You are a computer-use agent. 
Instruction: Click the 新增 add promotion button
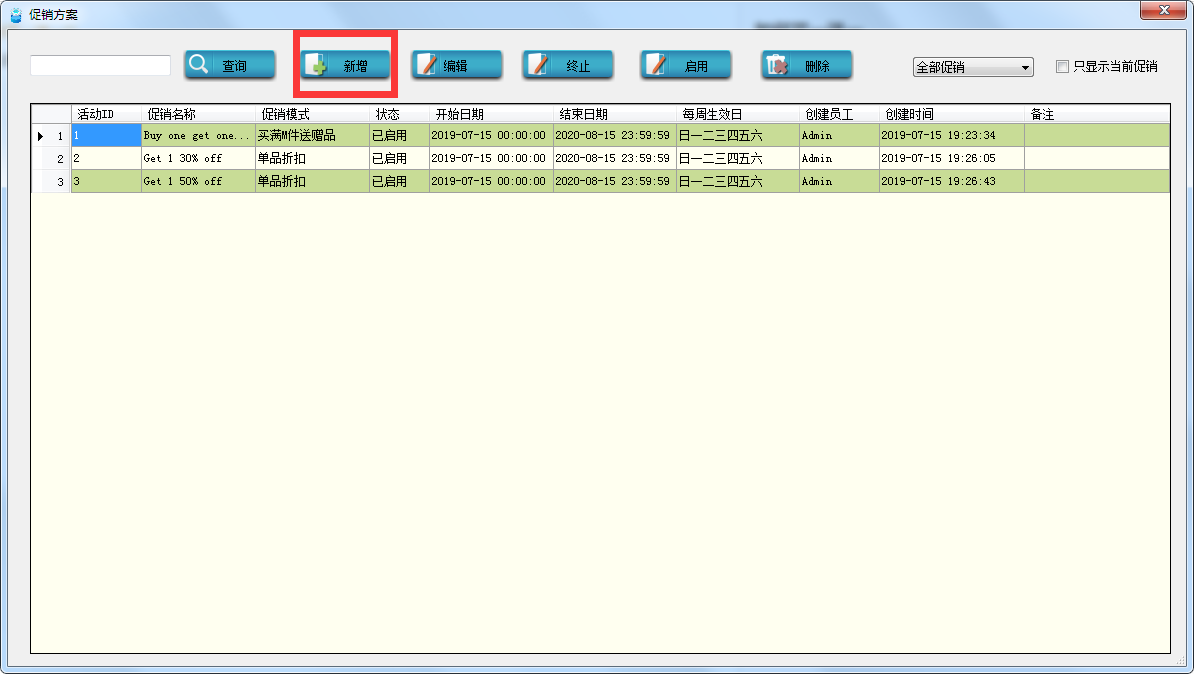click(345, 65)
